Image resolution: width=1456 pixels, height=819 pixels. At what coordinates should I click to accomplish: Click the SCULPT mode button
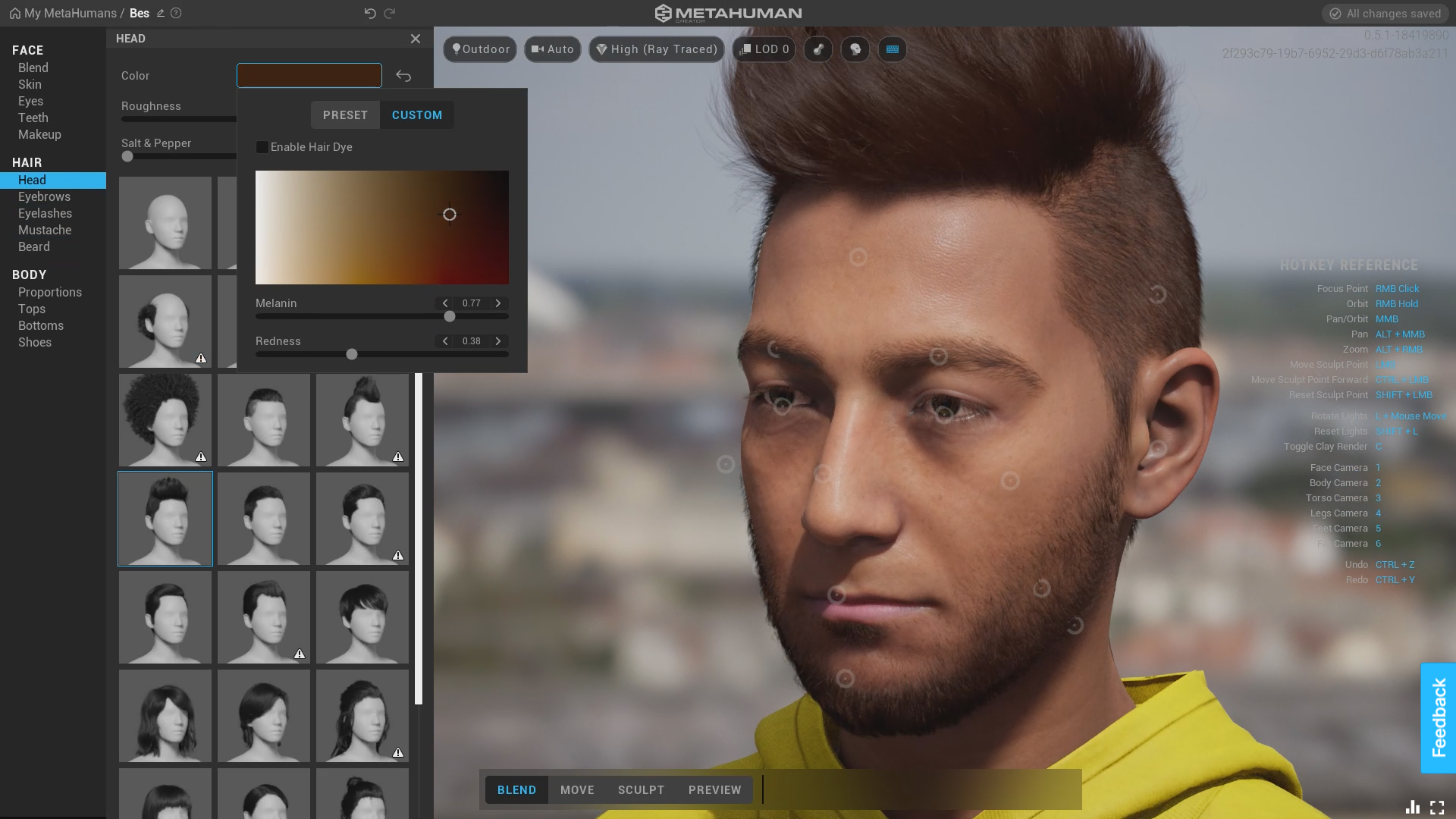pos(641,789)
